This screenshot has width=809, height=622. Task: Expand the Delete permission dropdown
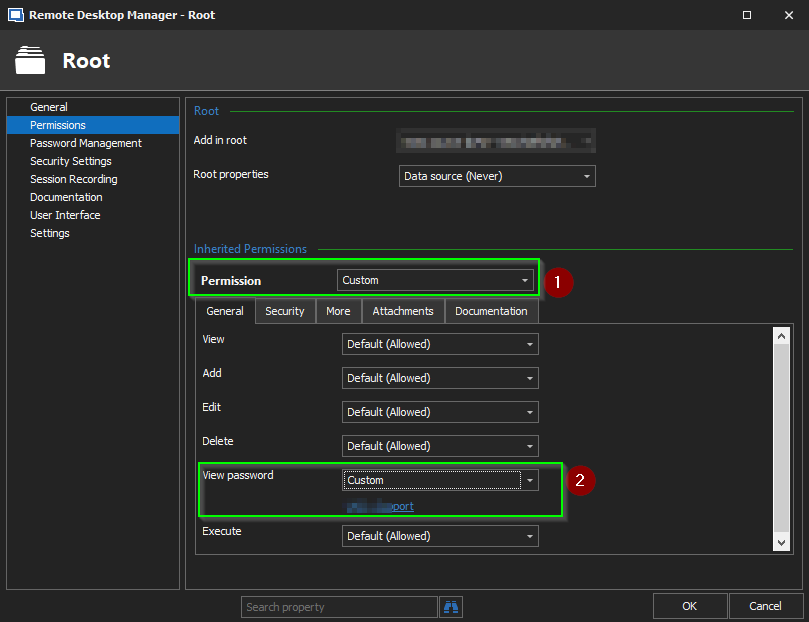tap(440, 446)
